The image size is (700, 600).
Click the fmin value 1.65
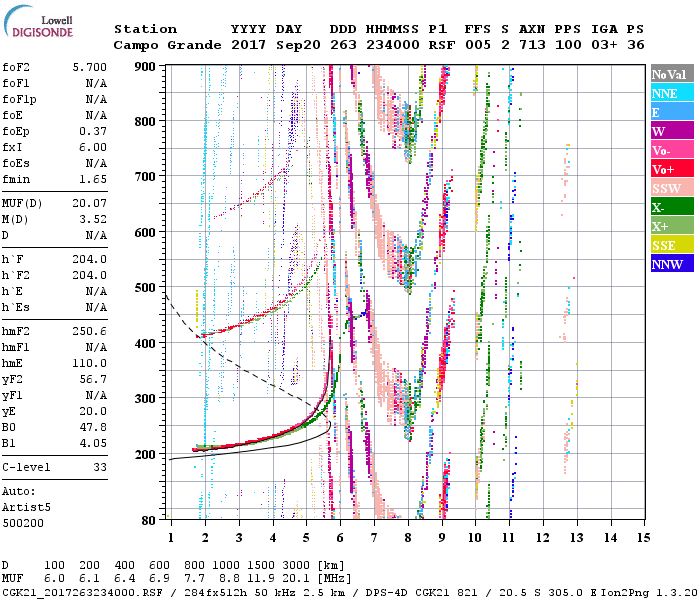click(x=93, y=179)
